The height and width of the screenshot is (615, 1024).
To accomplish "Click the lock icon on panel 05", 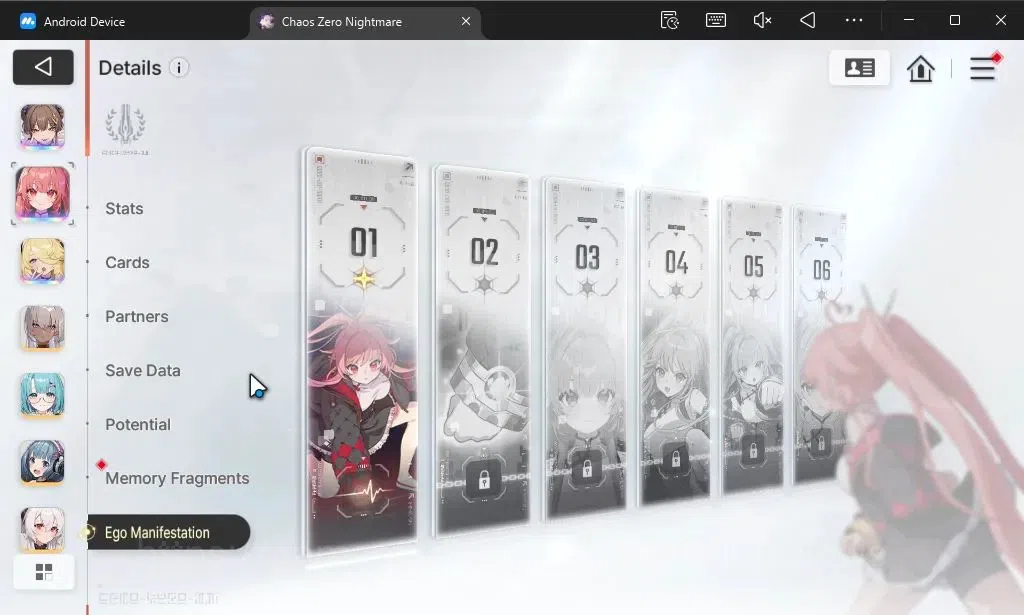I will [x=753, y=451].
